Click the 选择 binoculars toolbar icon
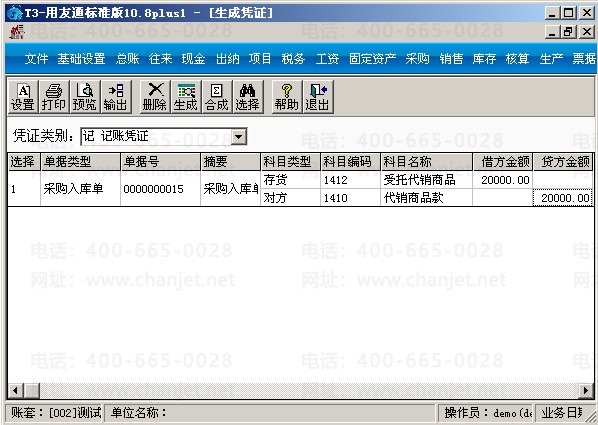Screen dimensions: 598x425 point(248,97)
